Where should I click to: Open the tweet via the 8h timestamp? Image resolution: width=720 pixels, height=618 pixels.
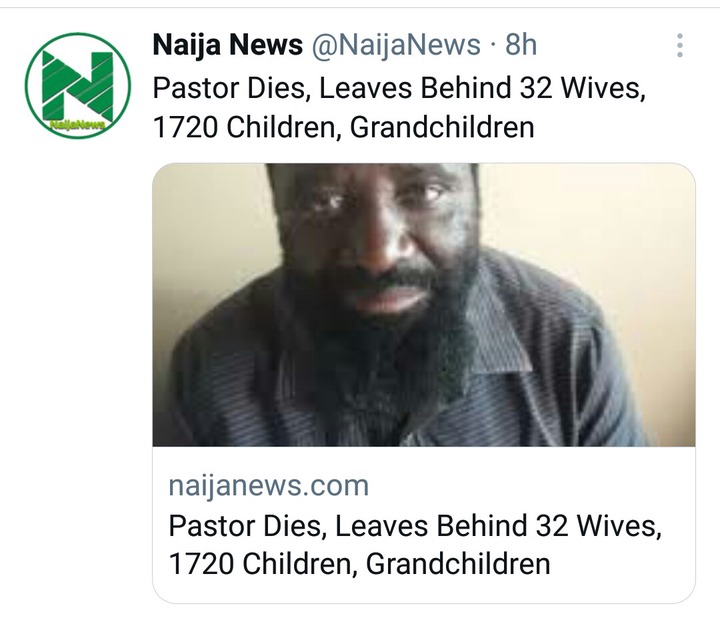pyautogui.click(x=521, y=45)
